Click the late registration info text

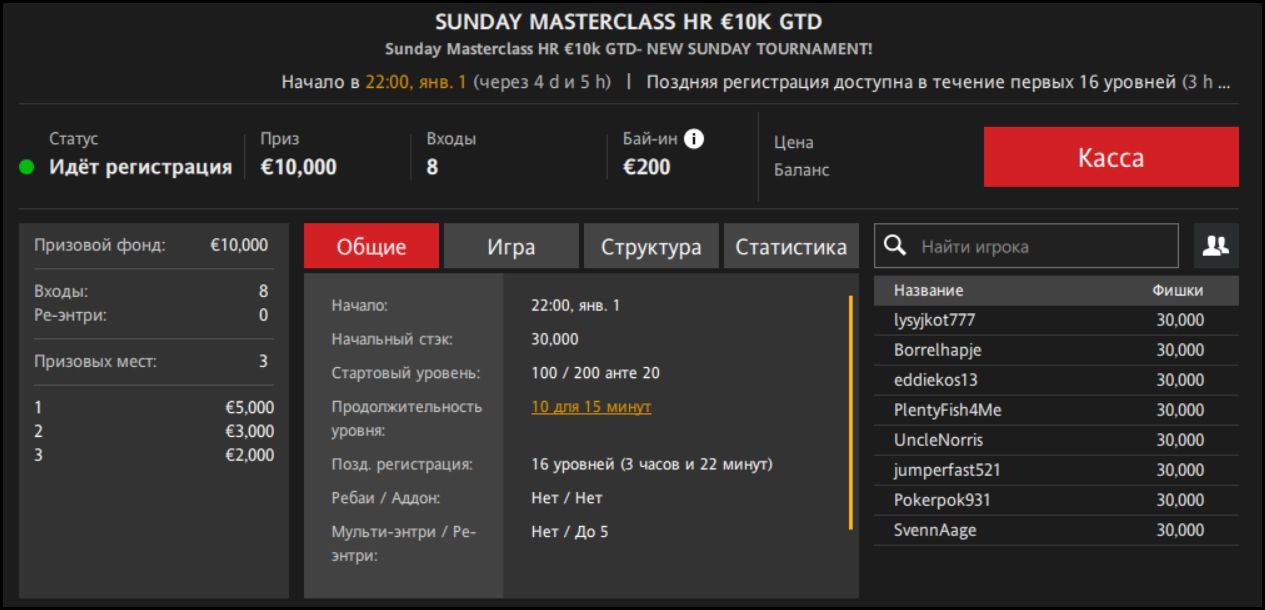937,82
